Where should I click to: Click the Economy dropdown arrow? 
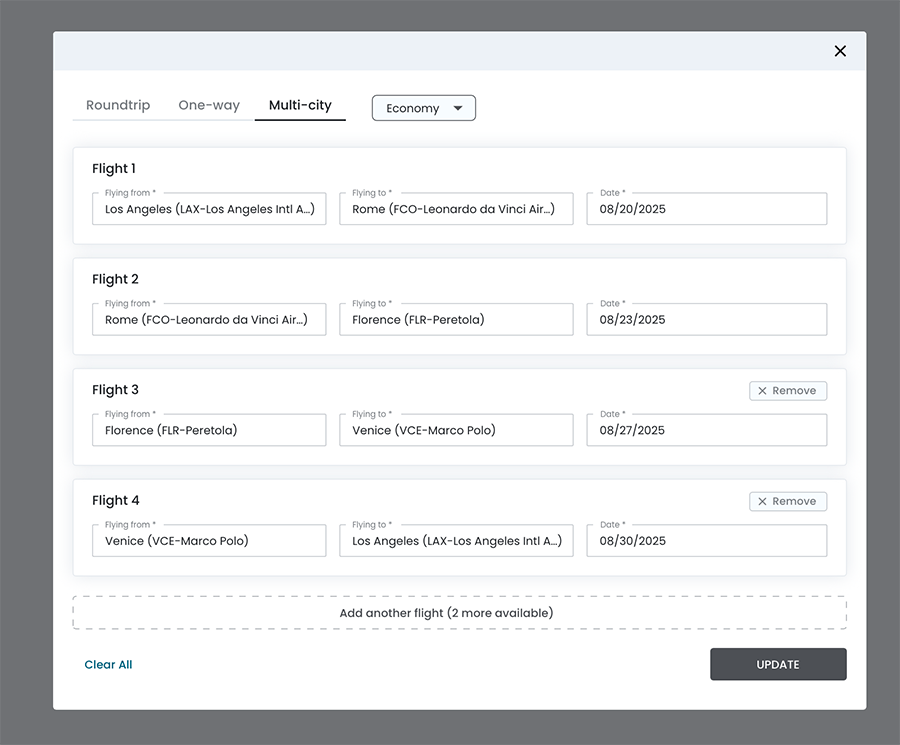tap(458, 108)
